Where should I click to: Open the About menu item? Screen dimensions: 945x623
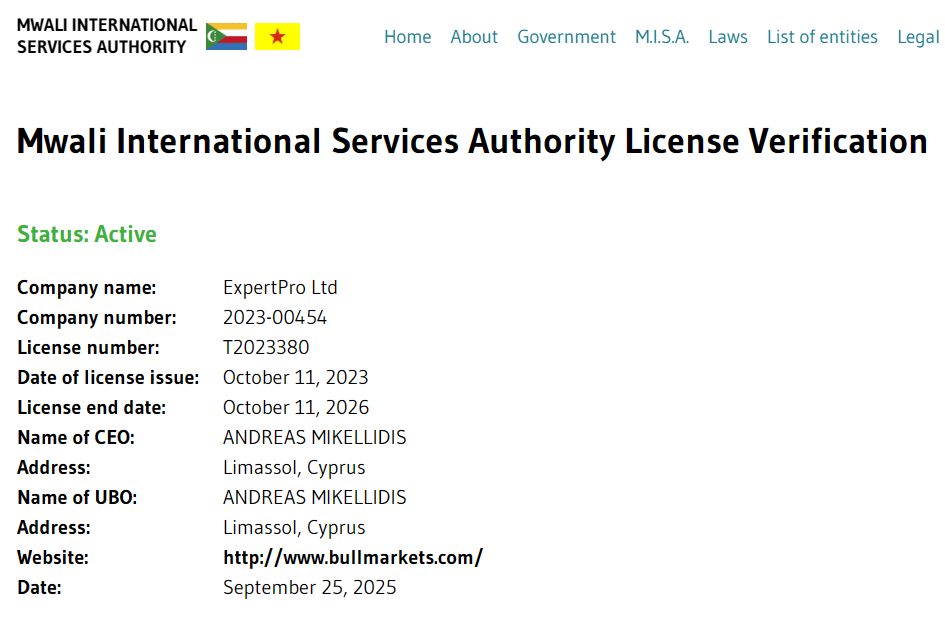pyautogui.click(x=474, y=37)
